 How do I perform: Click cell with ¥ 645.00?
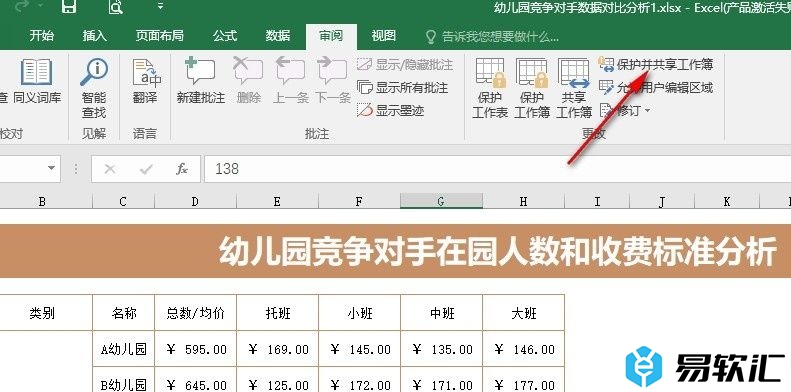point(196,380)
